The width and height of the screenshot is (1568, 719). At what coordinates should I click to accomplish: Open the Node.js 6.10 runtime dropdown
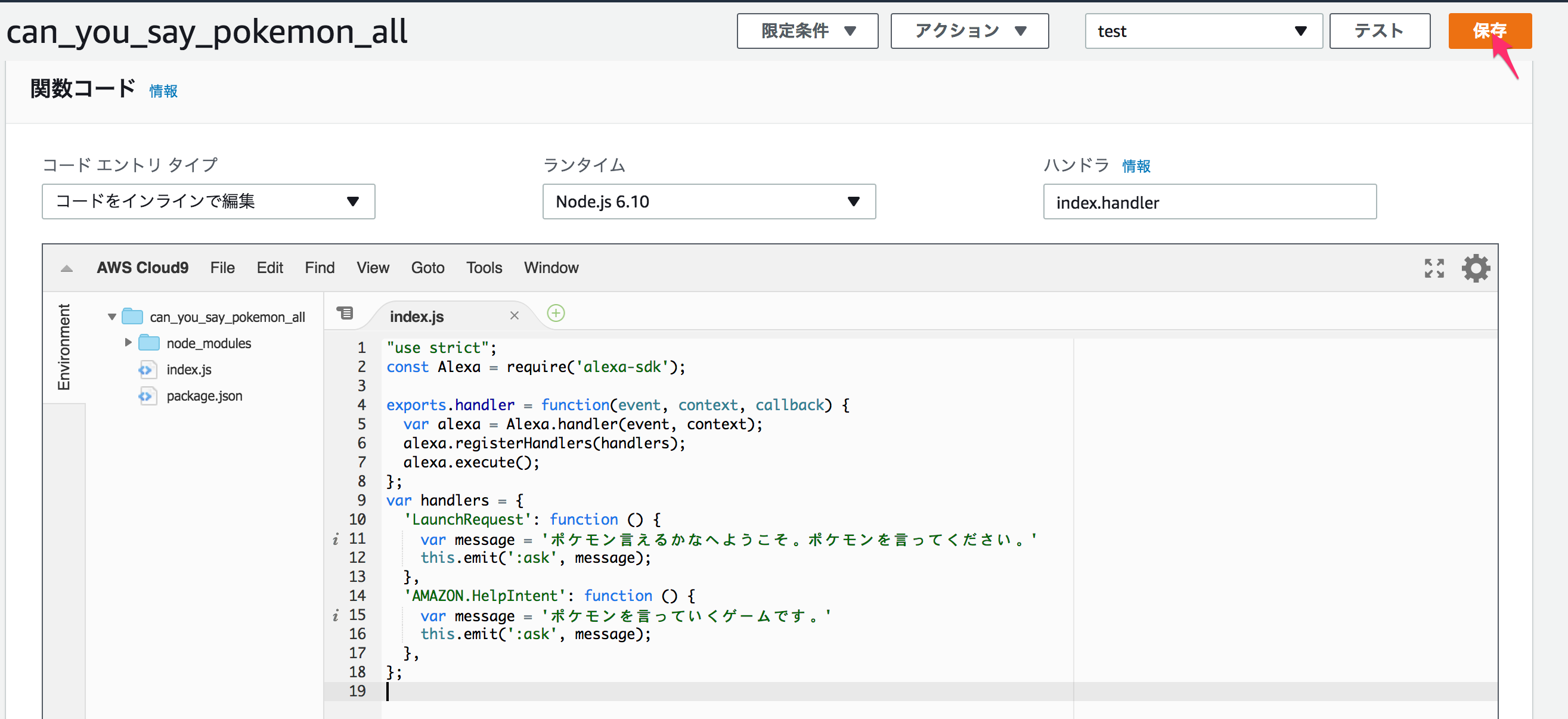coord(708,202)
